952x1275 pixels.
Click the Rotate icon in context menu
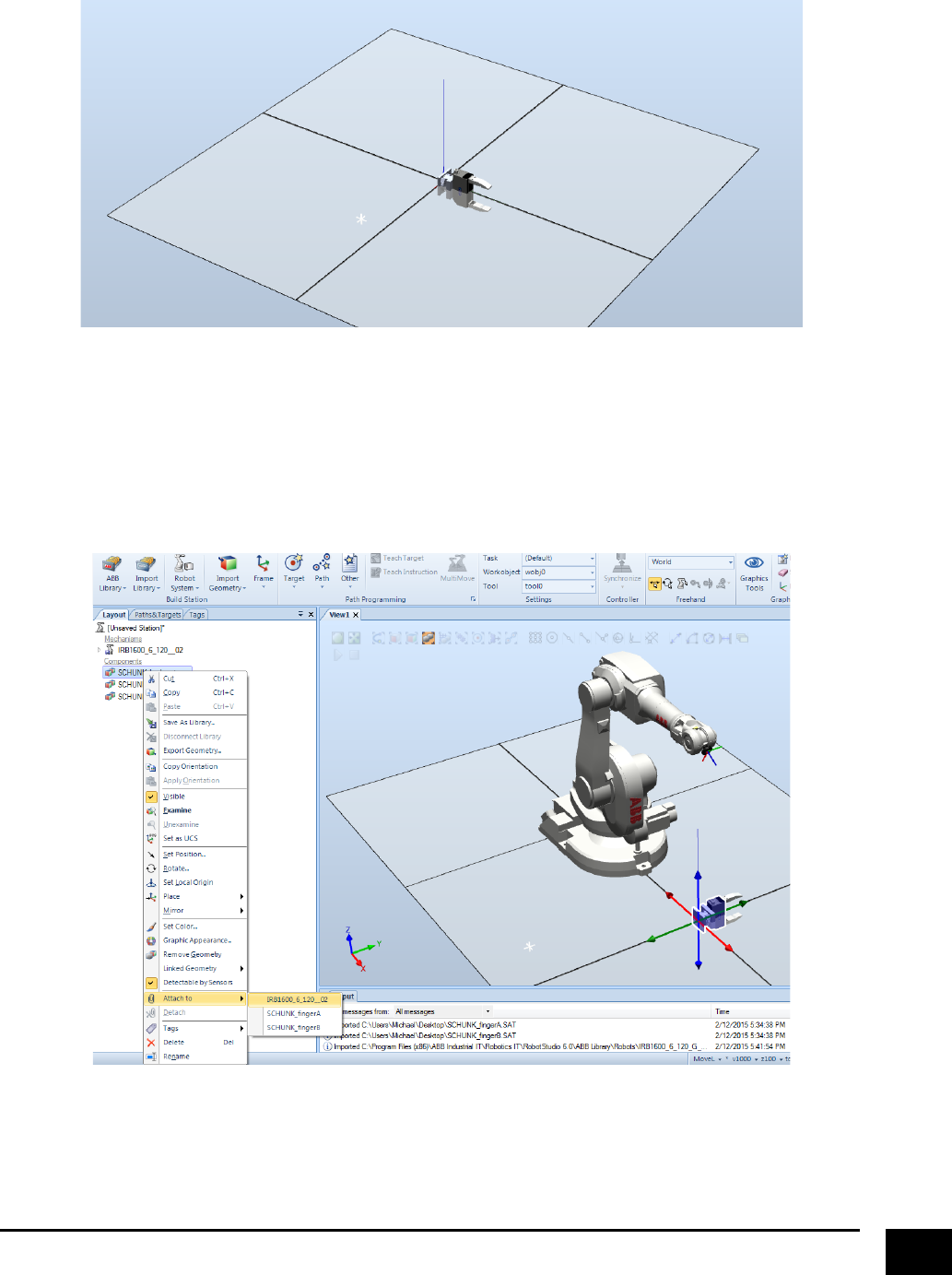151,868
